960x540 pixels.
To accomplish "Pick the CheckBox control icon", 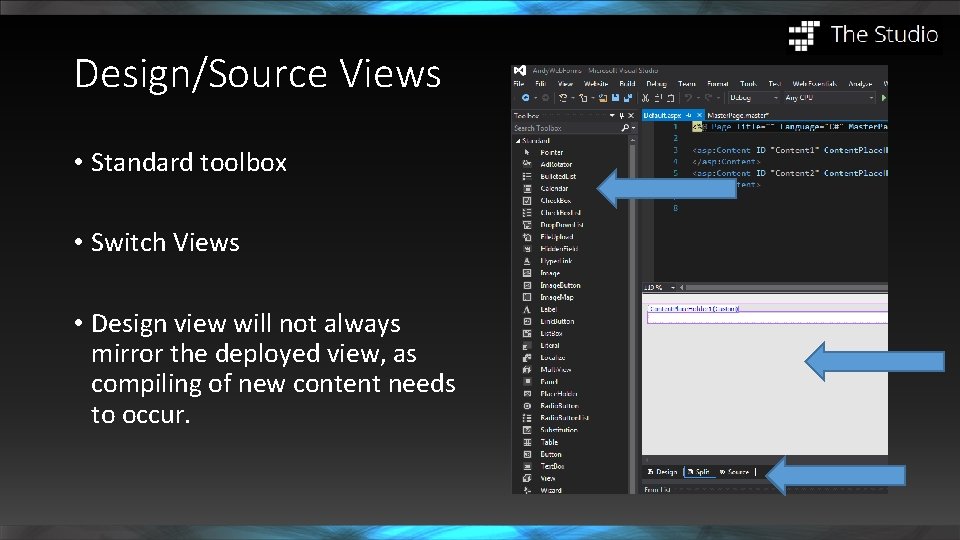I will [527, 201].
